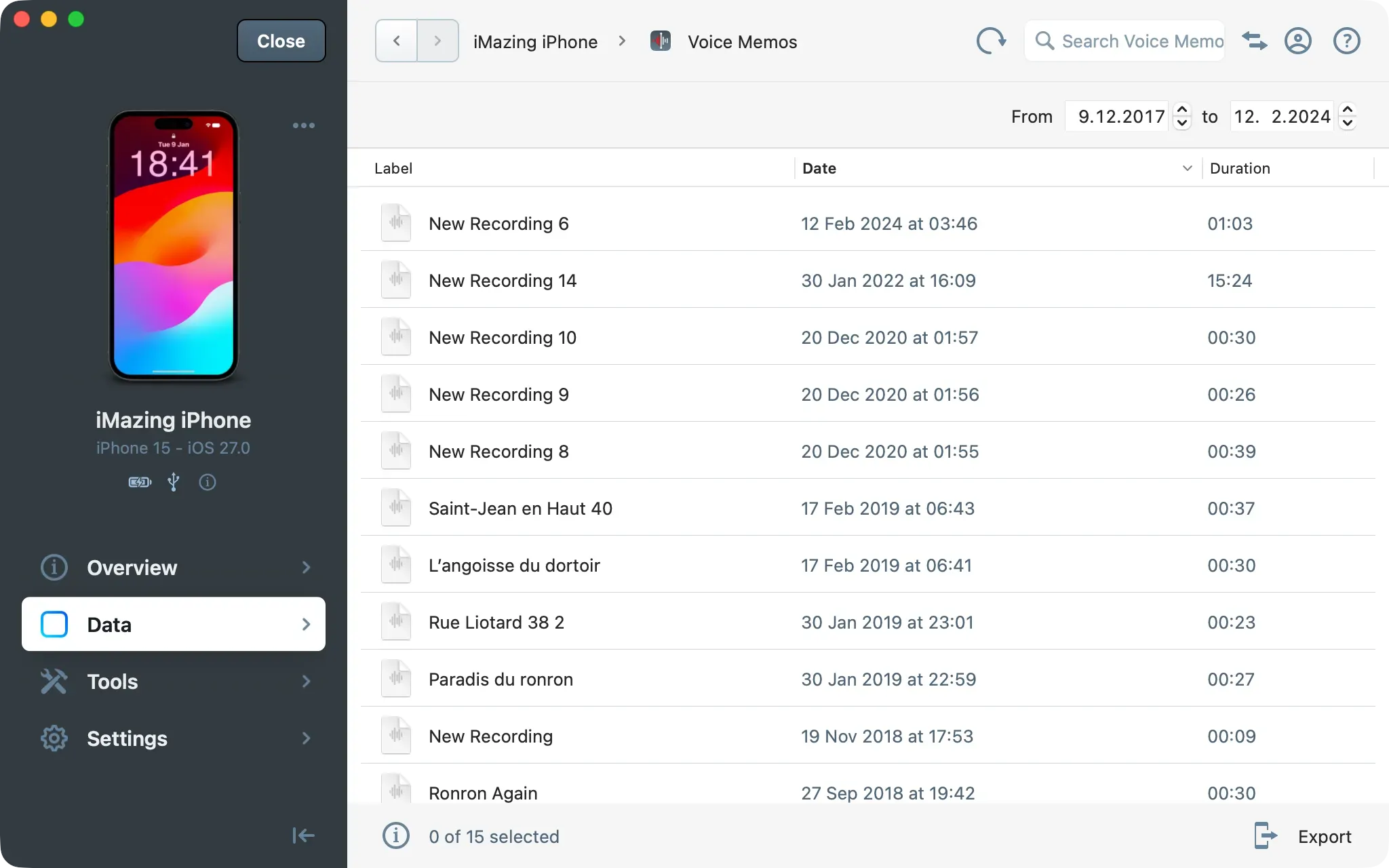
Task: Expand the Overview section chevron
Action: 306,567
